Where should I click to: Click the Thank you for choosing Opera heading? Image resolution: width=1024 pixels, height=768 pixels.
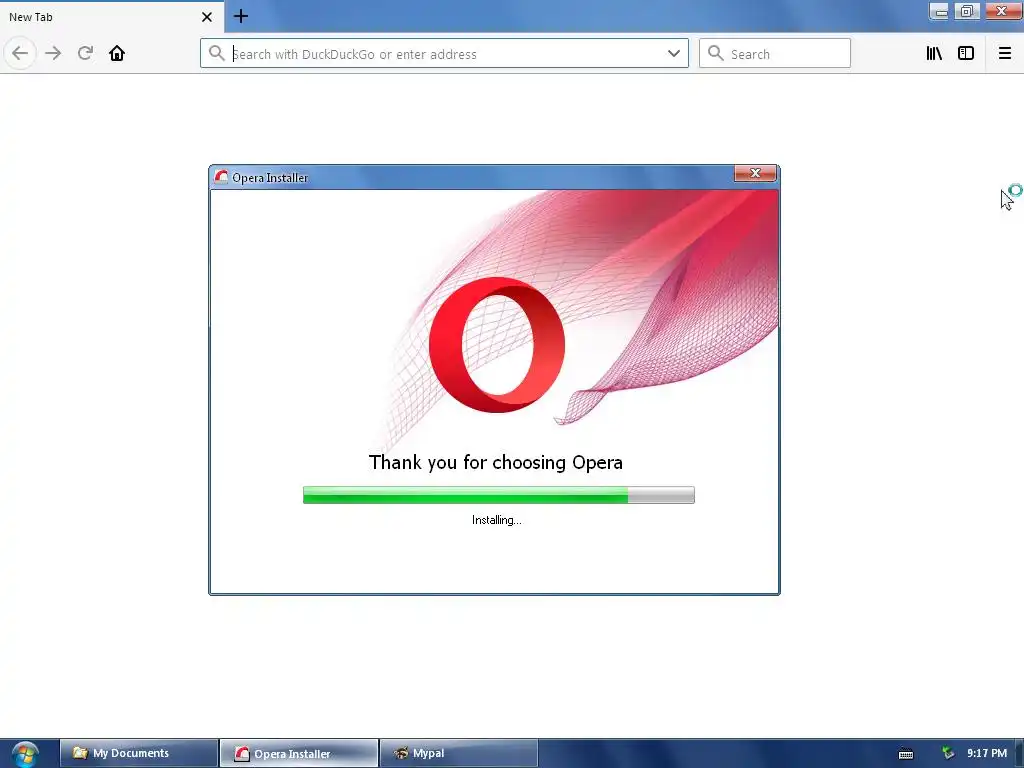496,462
